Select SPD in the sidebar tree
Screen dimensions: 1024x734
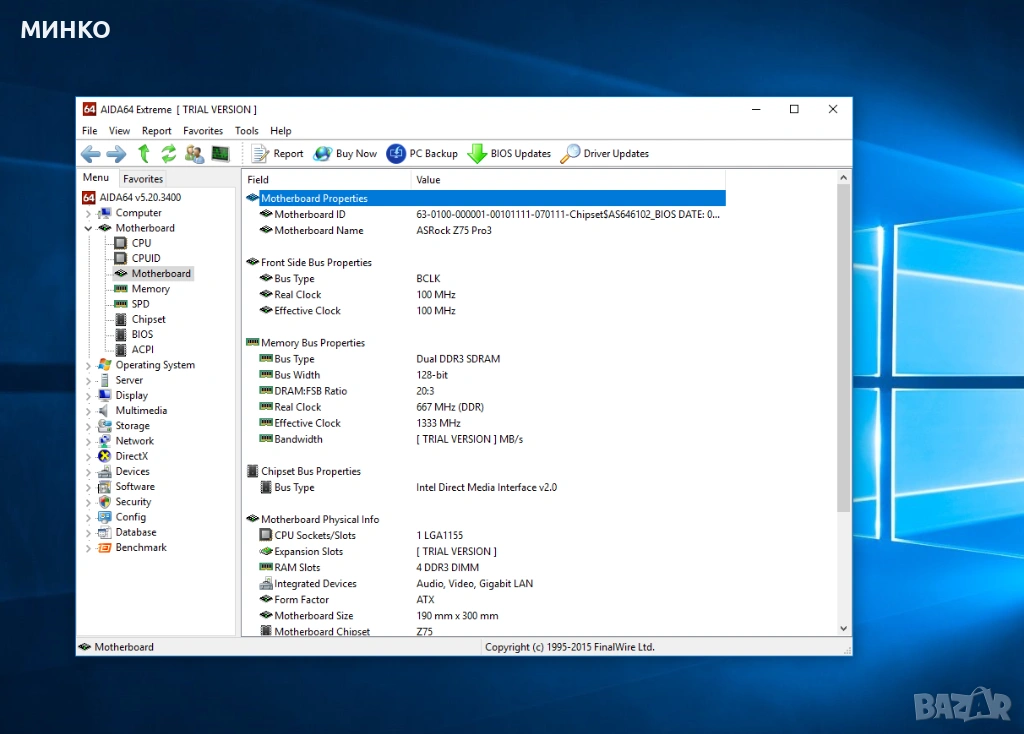(x=140, y=304)
